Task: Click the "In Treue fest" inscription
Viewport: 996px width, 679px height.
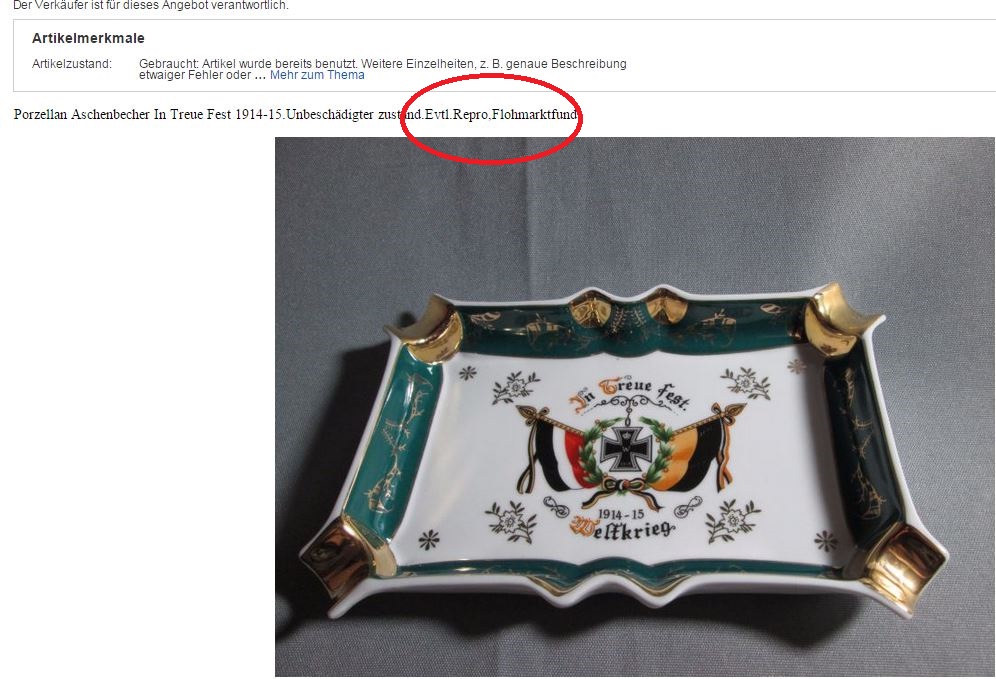Action: coord(629,393)
